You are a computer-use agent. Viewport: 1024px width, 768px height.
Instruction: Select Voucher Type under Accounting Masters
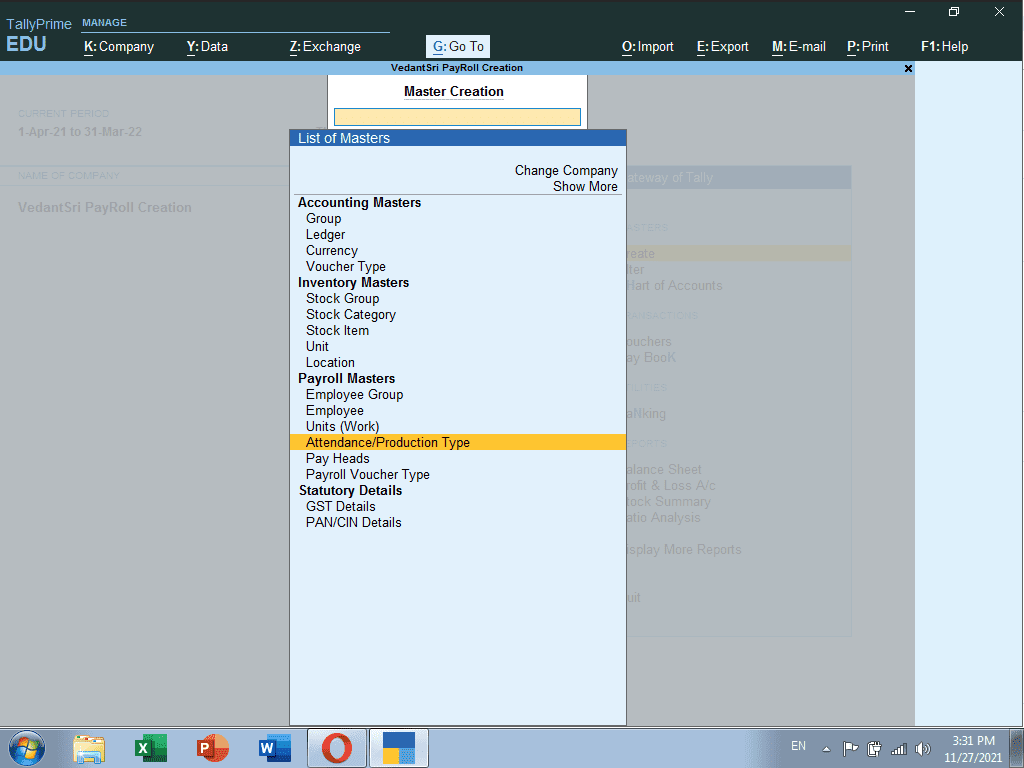345,266
